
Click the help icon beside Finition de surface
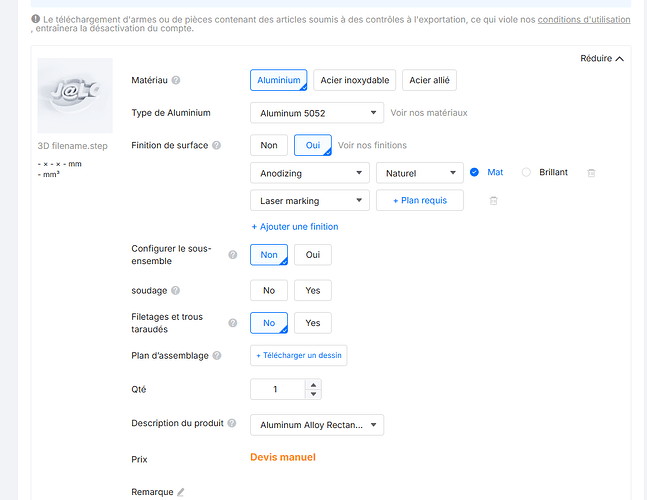(216, 145)
